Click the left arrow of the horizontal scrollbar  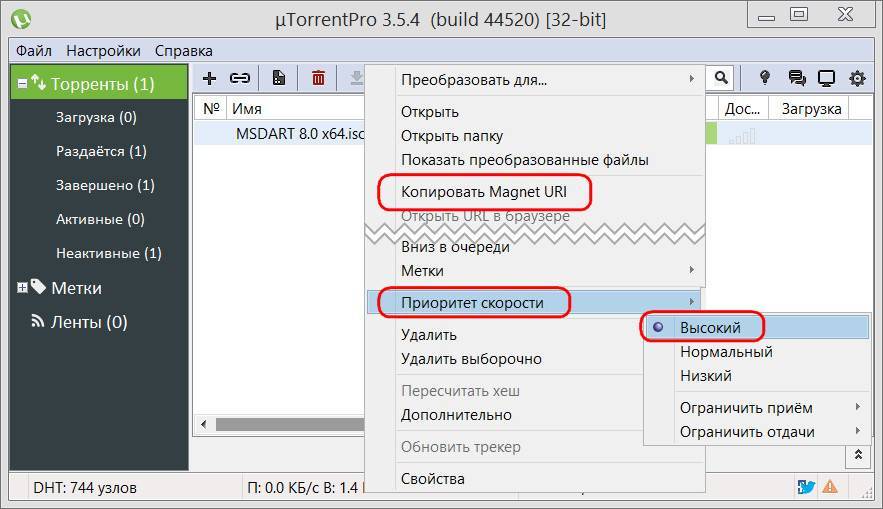click(x=203, y=424)
